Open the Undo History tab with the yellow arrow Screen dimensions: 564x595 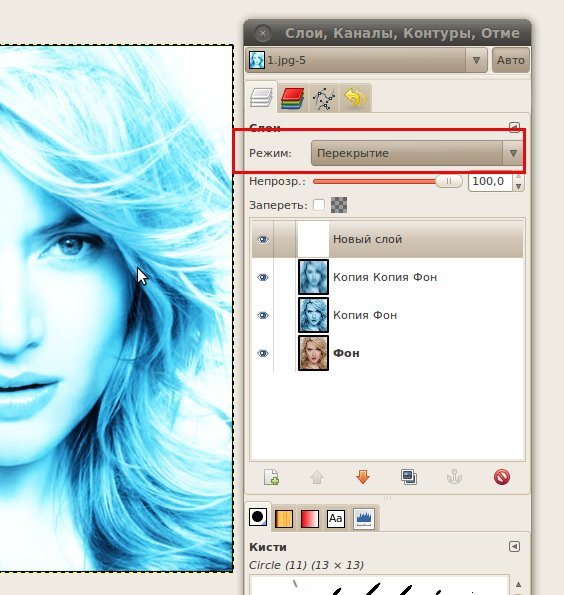pos(355,98)
